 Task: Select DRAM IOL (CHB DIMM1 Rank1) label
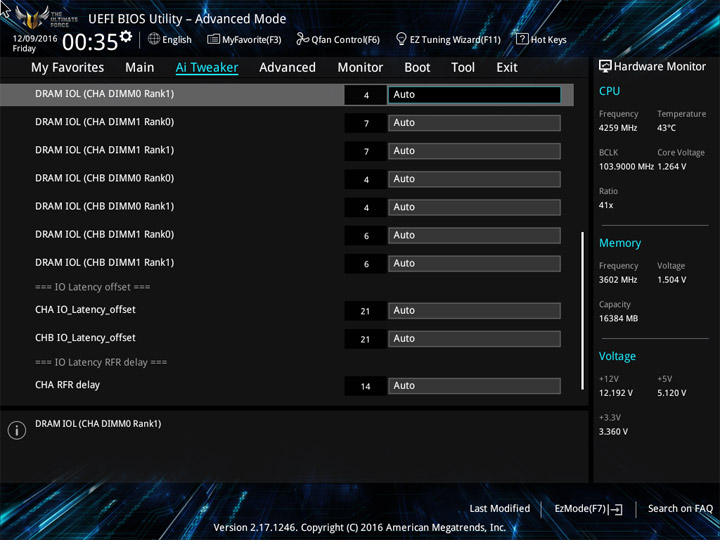(105, 262)
